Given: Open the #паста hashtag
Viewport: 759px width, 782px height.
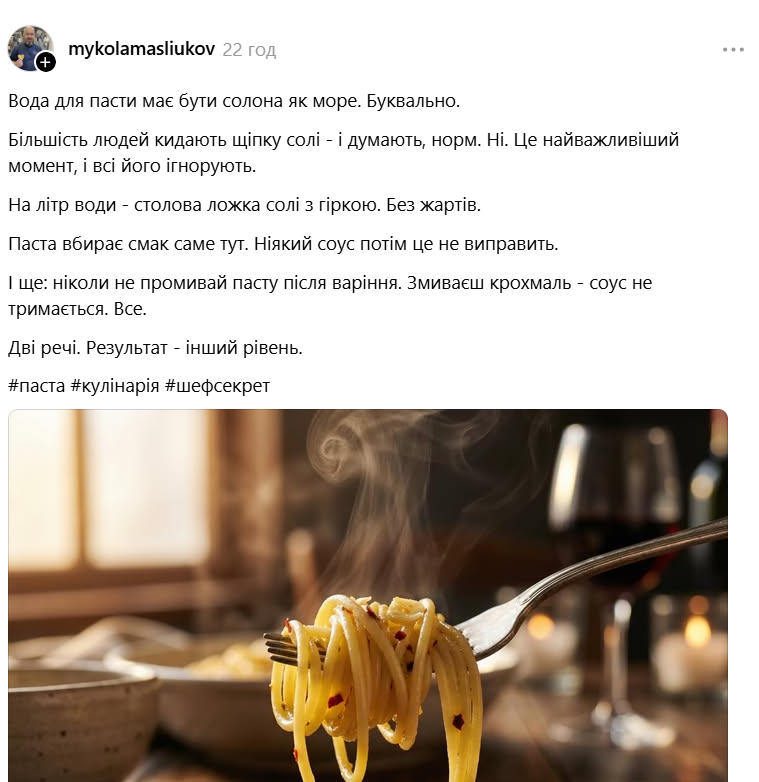Looking at the screenshot, I should click(36, 386).
